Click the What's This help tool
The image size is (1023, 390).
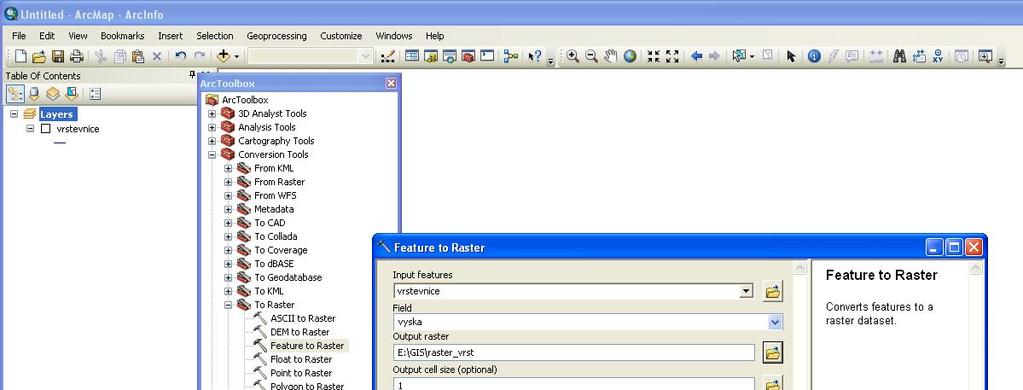(x=534, y=57)
